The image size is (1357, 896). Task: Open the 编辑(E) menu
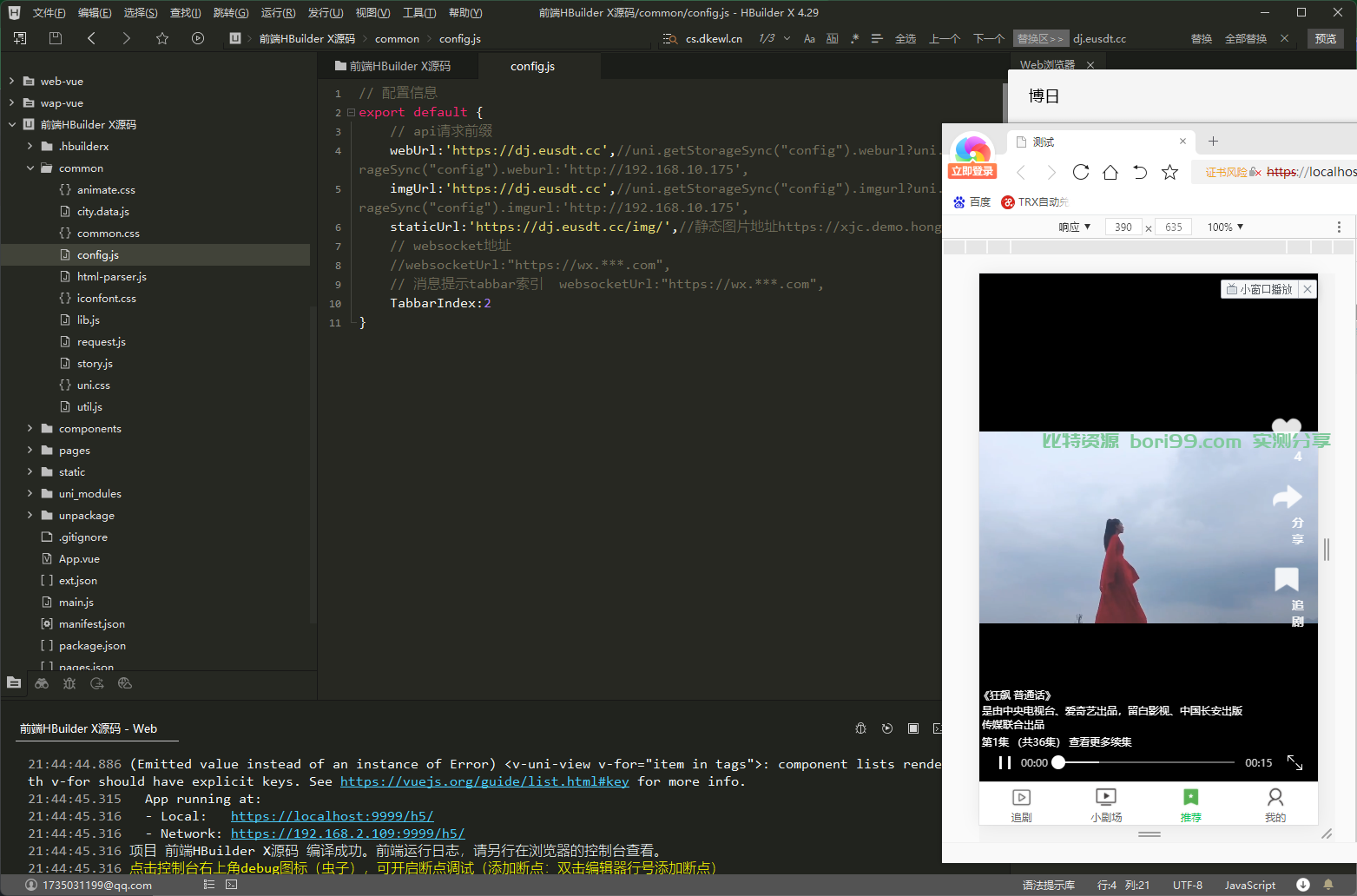pos(95,12)
